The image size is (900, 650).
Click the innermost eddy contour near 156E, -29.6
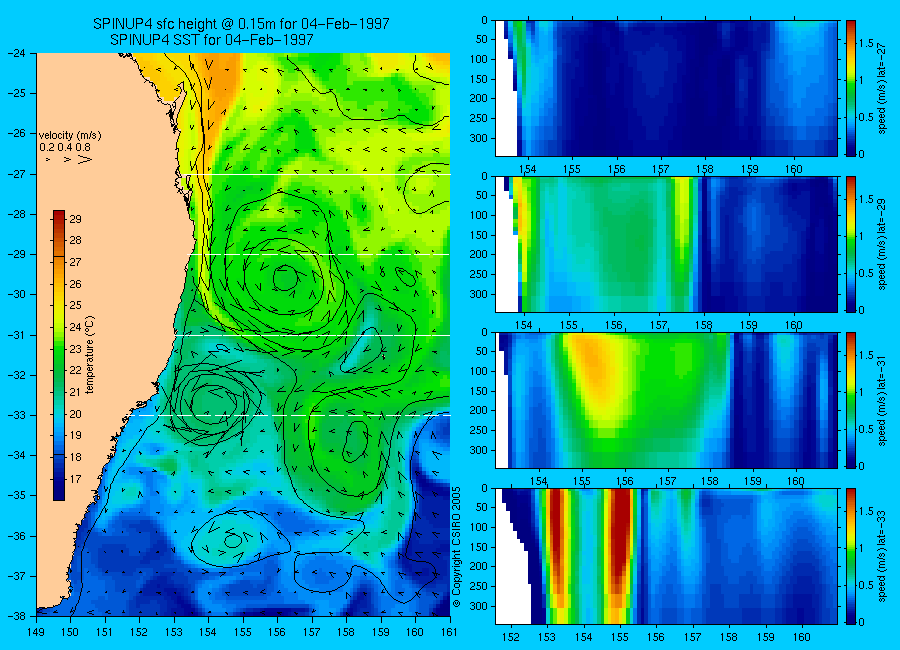click(x=285, y=280)
